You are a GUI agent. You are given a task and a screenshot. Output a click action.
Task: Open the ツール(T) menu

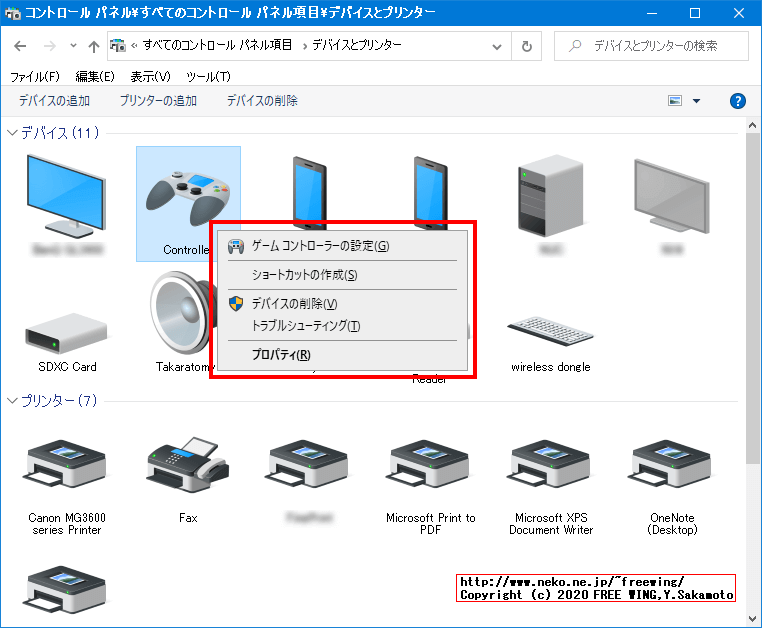pyautogui.click(x=208, y=76)
